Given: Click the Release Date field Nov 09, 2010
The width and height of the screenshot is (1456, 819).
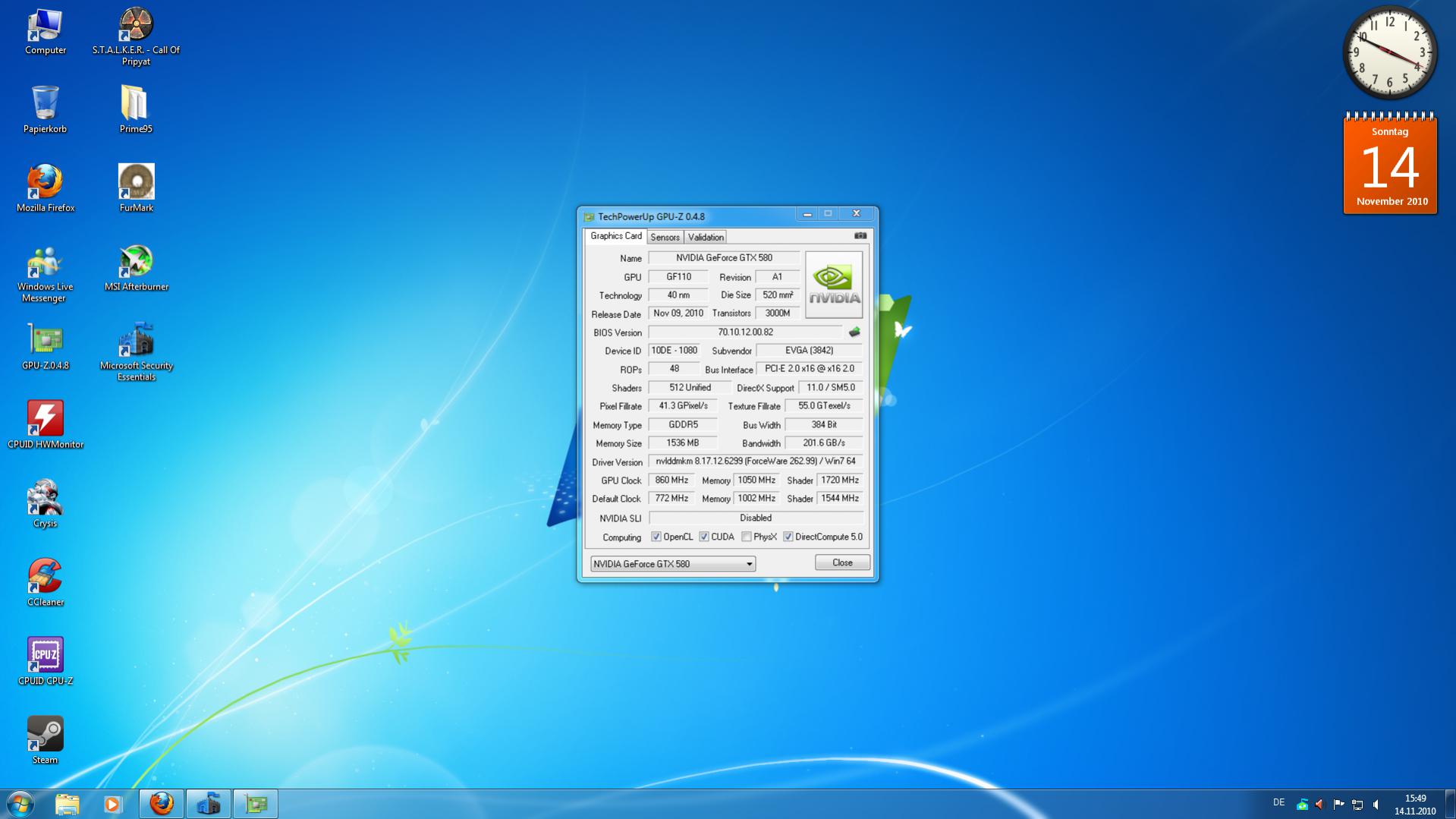Looking at the screenshot, I should [678, 313].
